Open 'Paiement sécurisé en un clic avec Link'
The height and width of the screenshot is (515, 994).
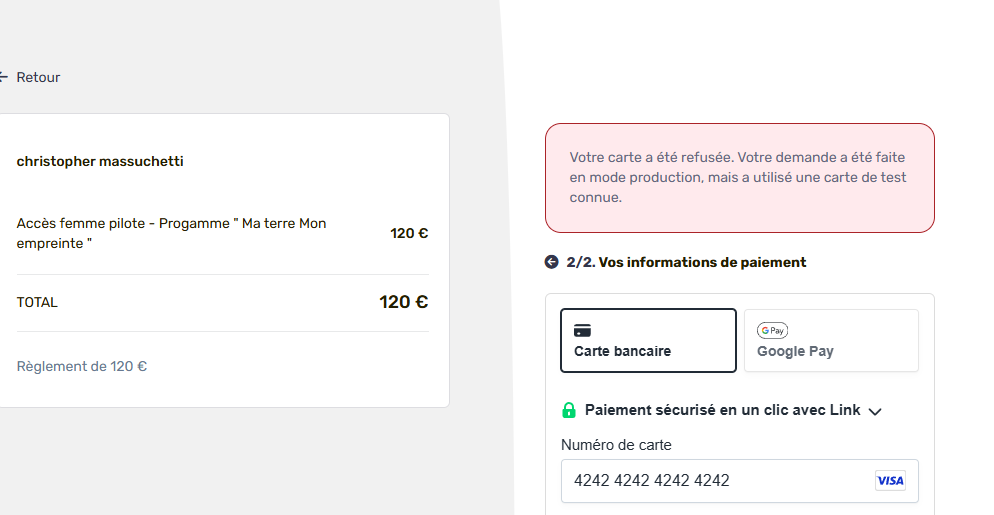pyautogui.click(x=722, y=410)
